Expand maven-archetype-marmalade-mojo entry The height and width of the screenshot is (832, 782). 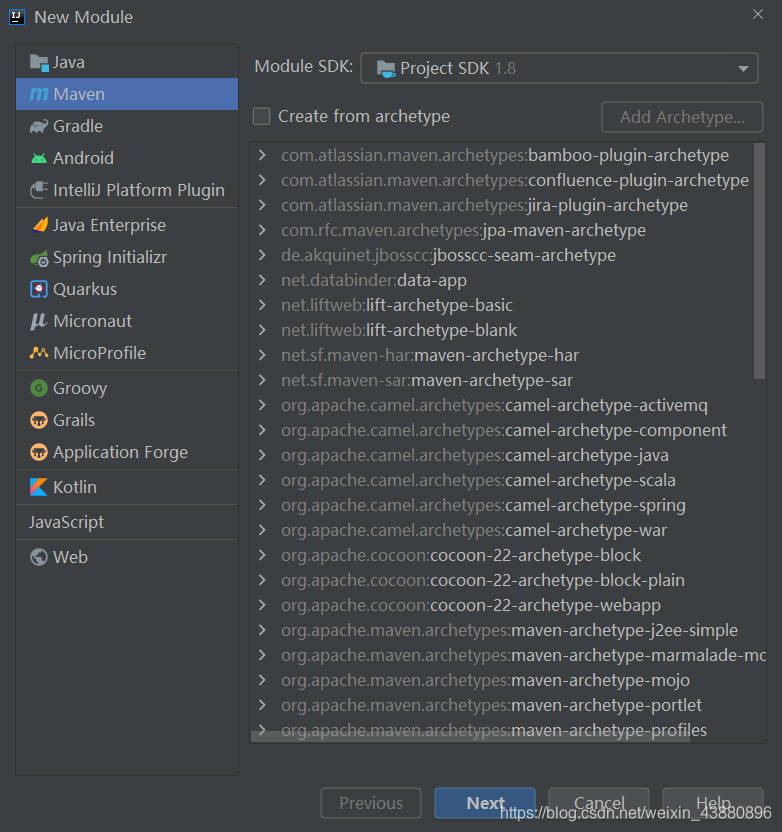[x=262, y=655]
